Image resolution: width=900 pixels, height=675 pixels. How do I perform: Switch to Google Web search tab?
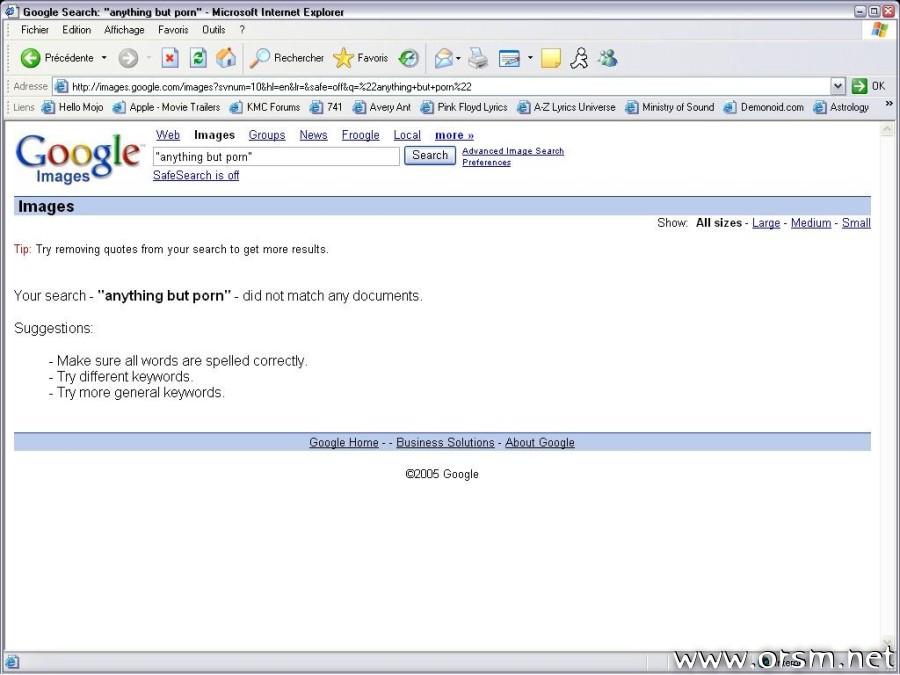(168, 135)
